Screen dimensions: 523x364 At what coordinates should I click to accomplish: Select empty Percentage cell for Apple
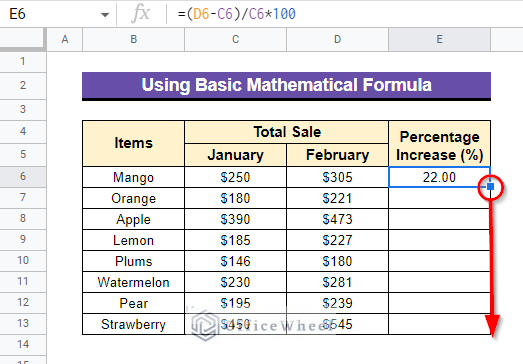(439, 219)
